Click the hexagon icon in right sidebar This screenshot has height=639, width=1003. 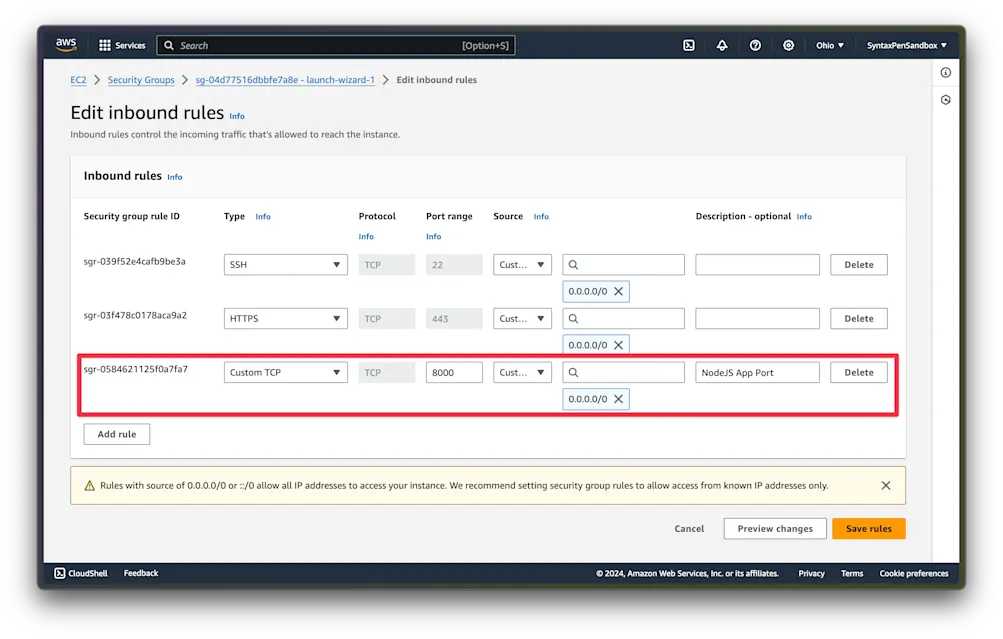pos(945,99)
